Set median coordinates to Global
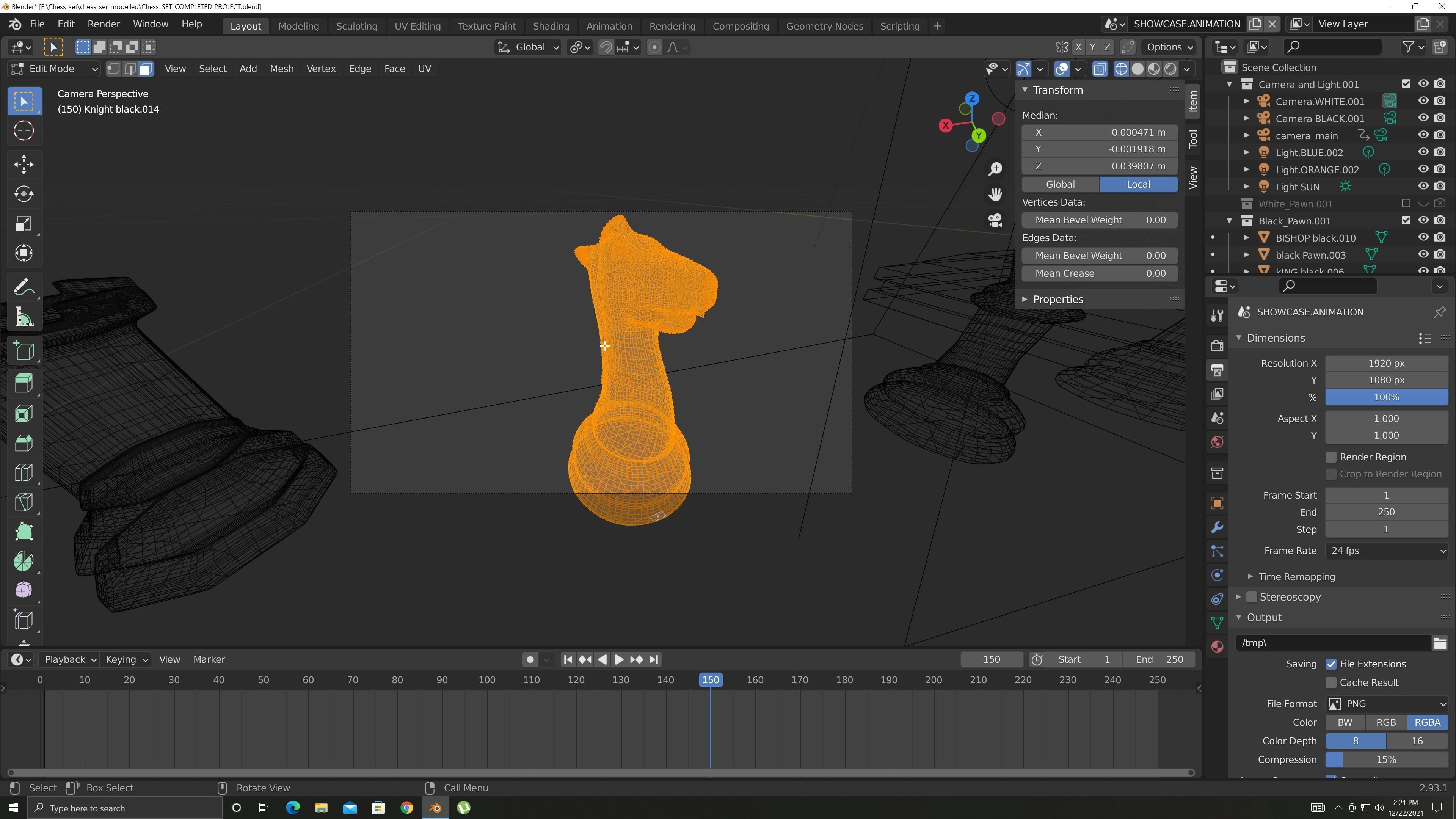The height and width of the screenshot is (819, 1456). 1060,184
